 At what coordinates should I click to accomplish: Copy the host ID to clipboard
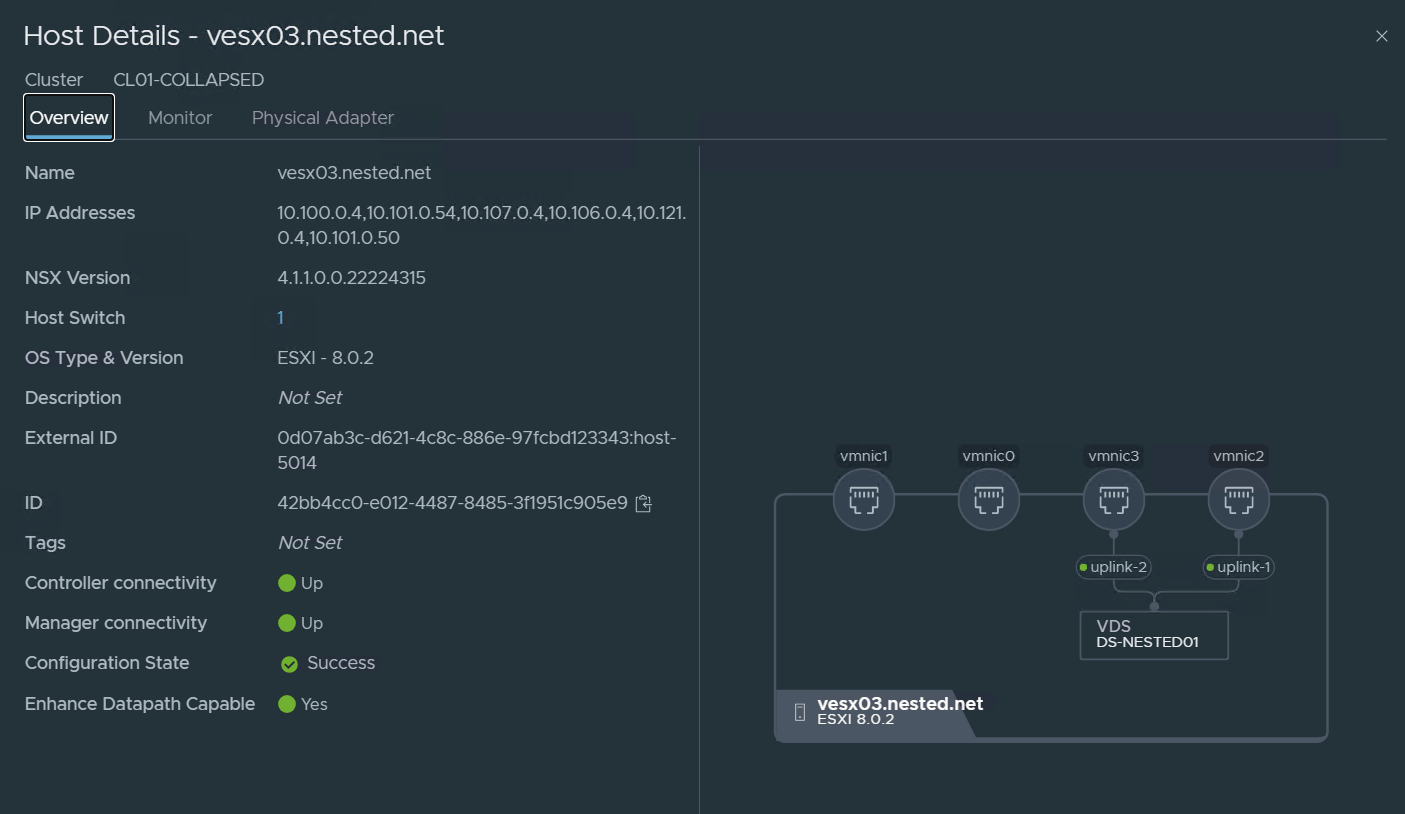point(644,504)
